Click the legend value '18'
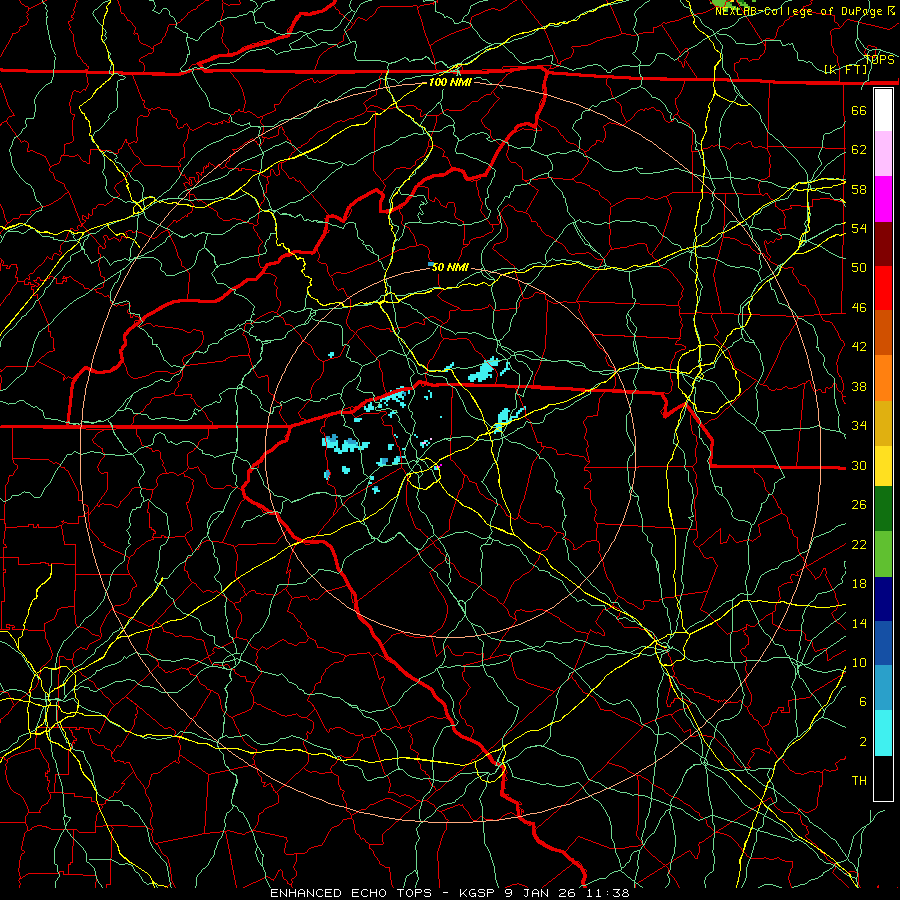900x900 pixels. point(859,584)
